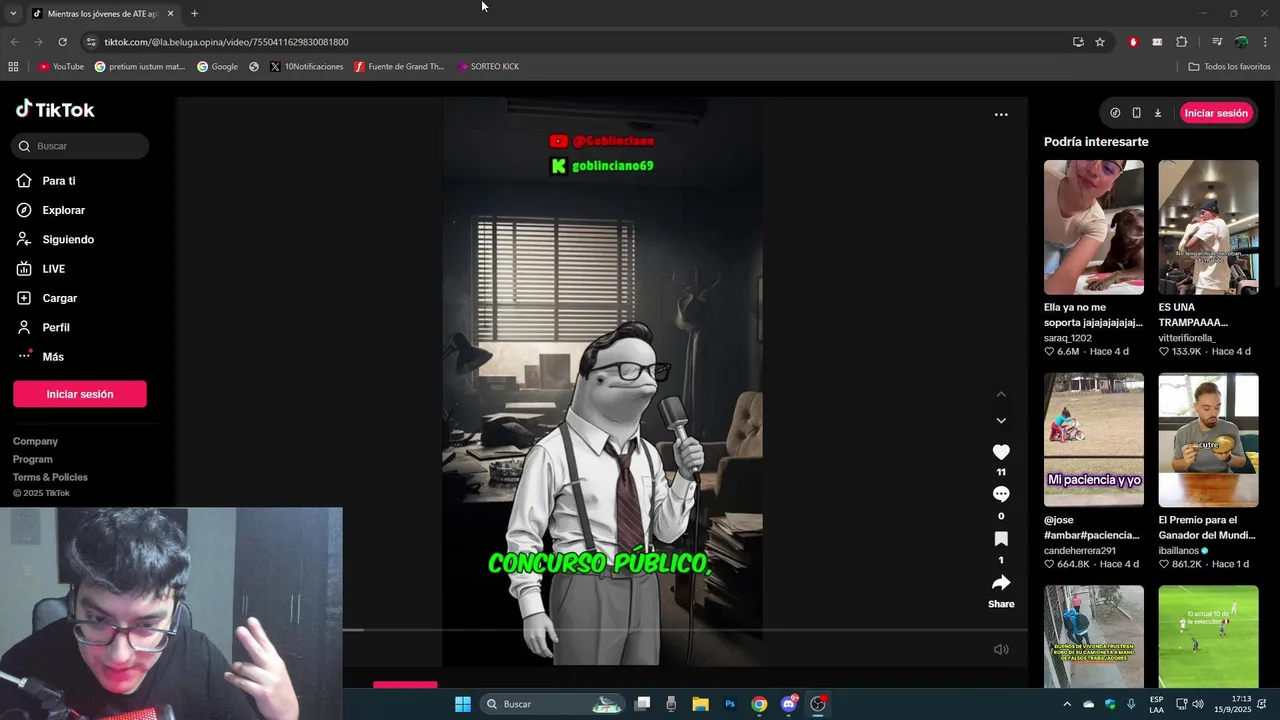Expand the Company footer section

point(35,441)
